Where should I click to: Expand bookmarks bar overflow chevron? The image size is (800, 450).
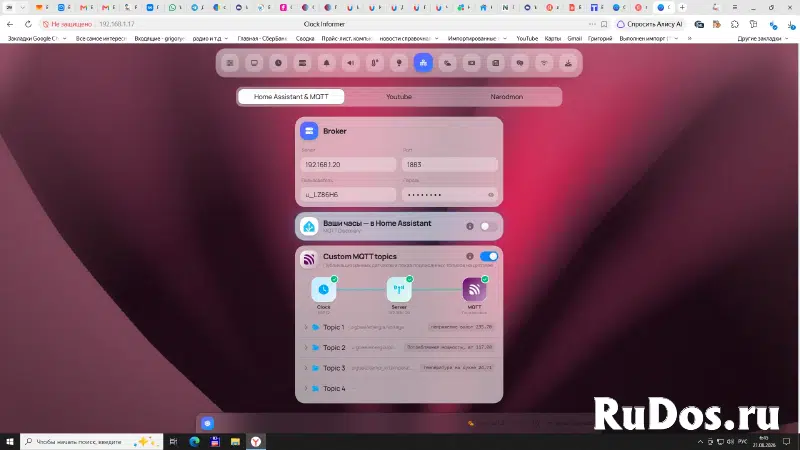[x=690, y=38]
